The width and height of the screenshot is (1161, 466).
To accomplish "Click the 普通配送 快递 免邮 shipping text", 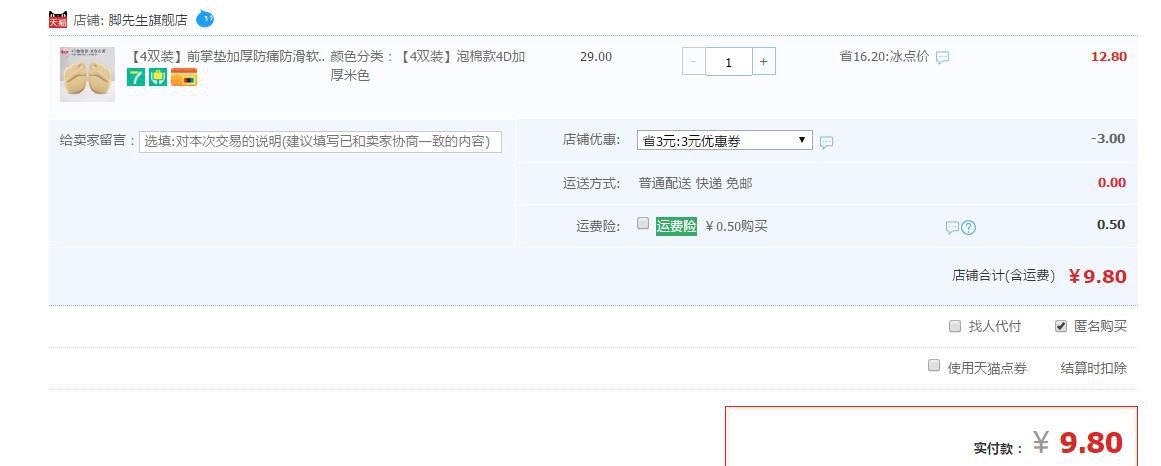I will point(695,184).
